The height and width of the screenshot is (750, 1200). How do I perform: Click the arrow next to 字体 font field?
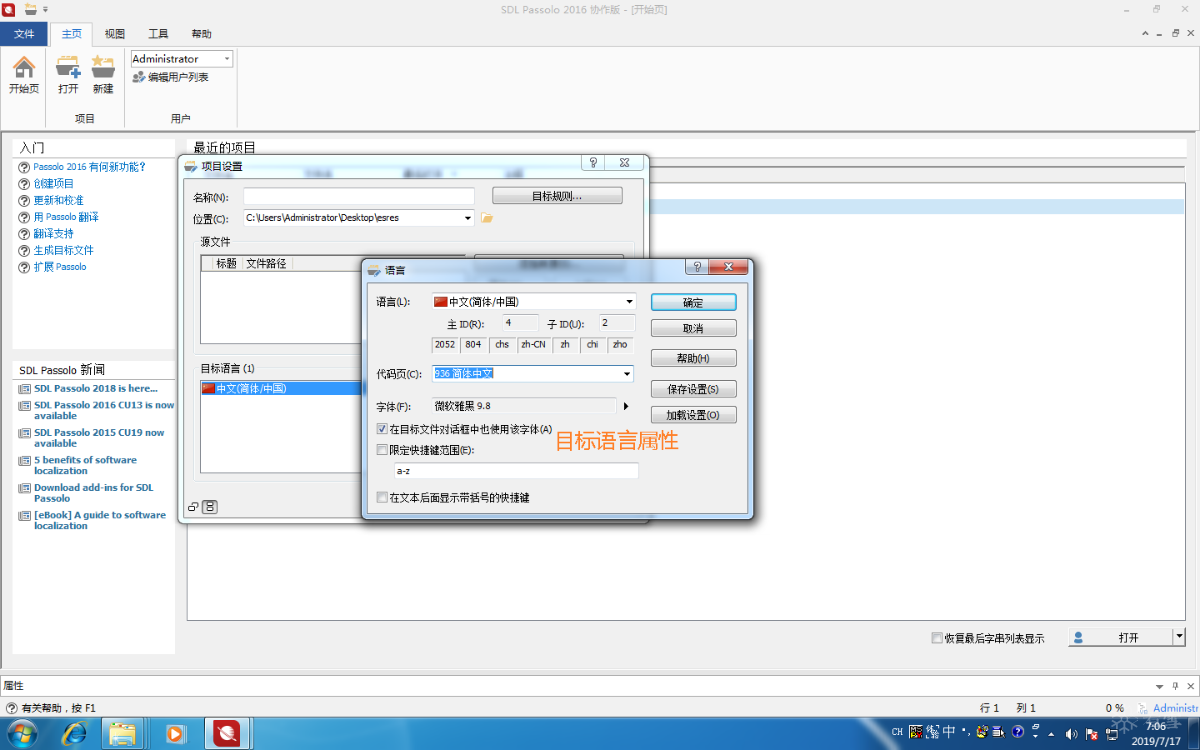(626, 406)
